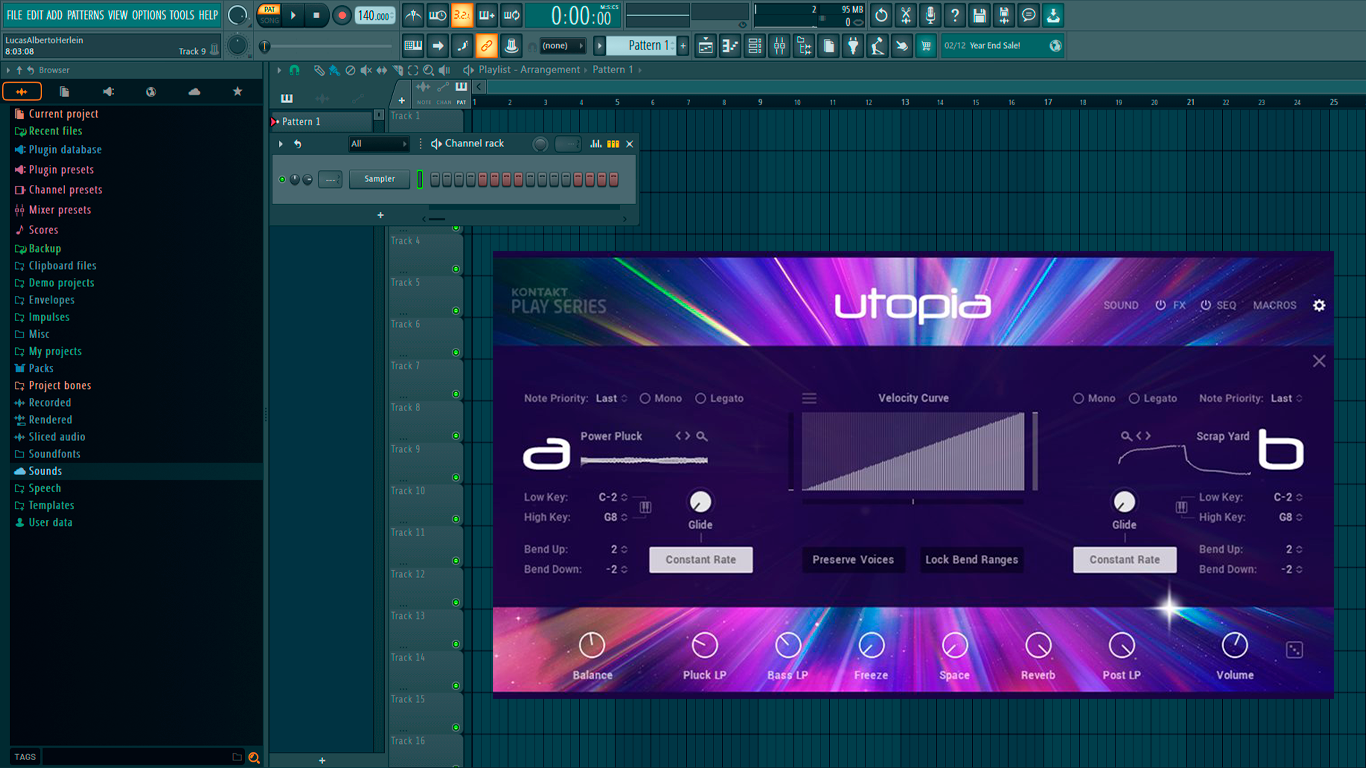This screenshot has width=1366, height=768.
Task: Click the undo history circular arrow icon
Action: [881, 15]
